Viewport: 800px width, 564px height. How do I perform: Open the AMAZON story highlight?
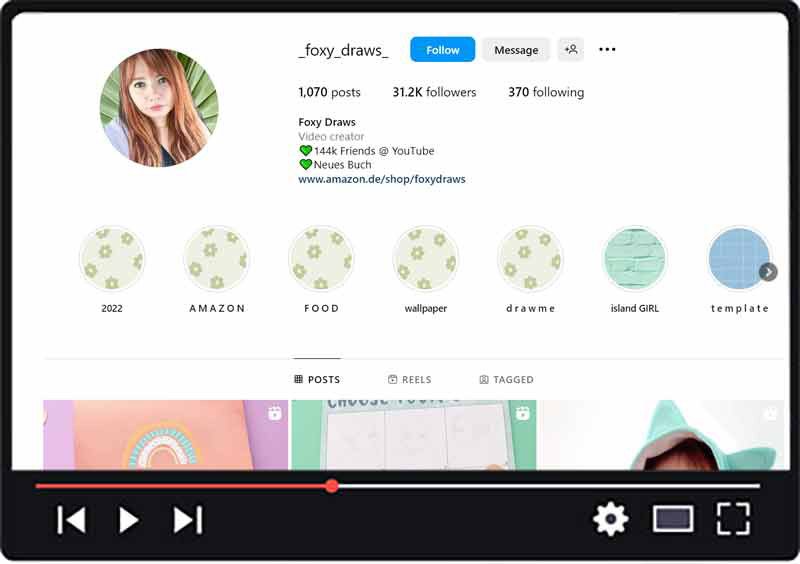pos(217,259)
